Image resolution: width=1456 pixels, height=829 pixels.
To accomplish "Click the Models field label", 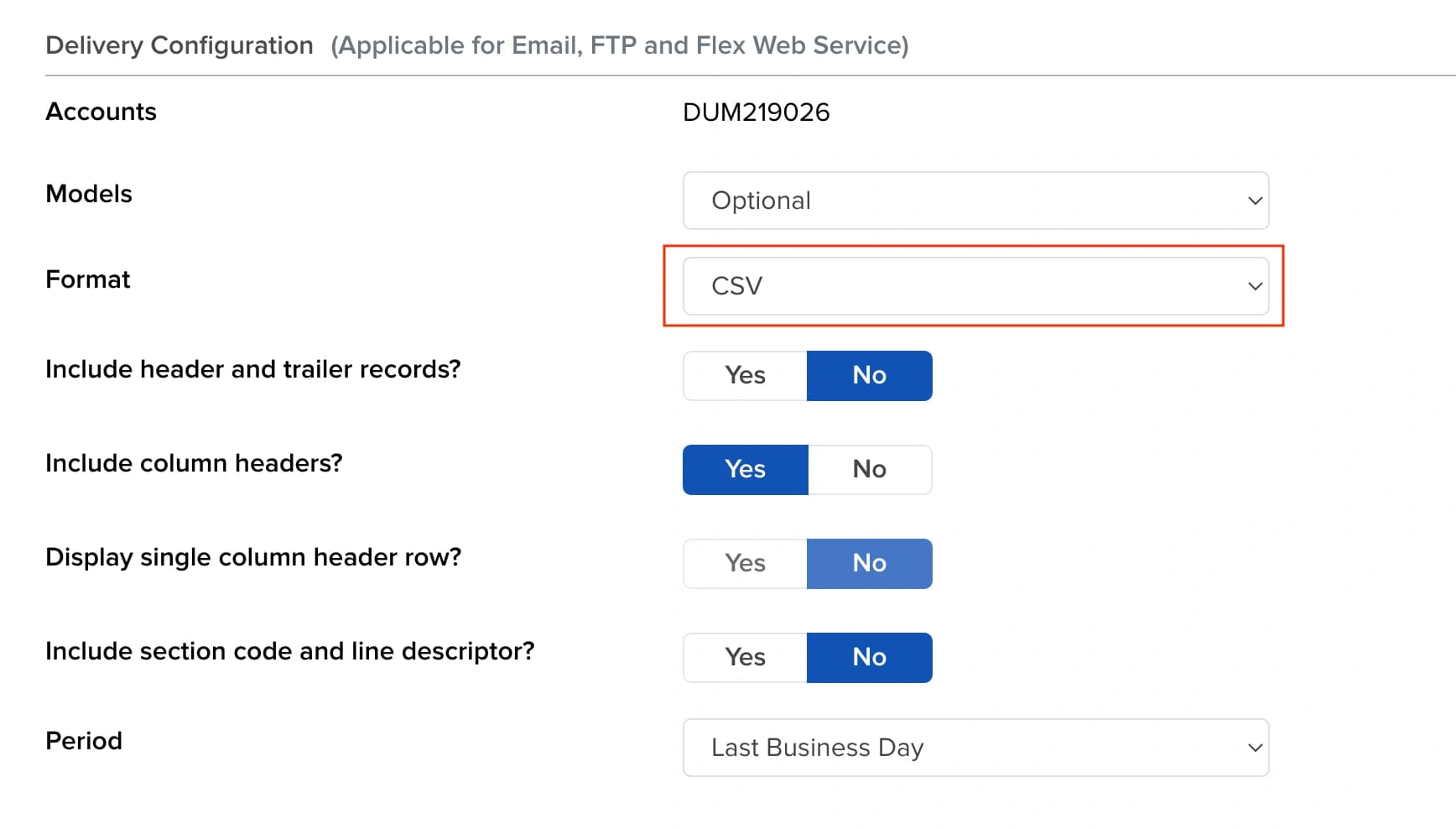I will (89, 194).
